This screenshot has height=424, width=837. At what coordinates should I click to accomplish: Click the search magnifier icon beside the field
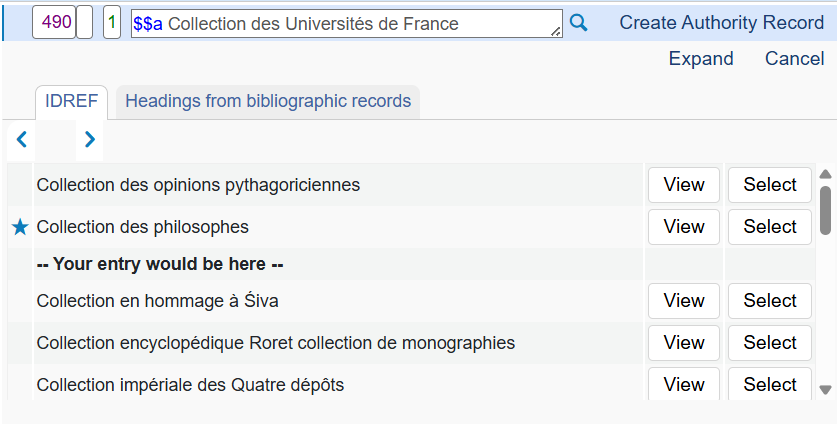pyautogui.click(x=579, y=23)
